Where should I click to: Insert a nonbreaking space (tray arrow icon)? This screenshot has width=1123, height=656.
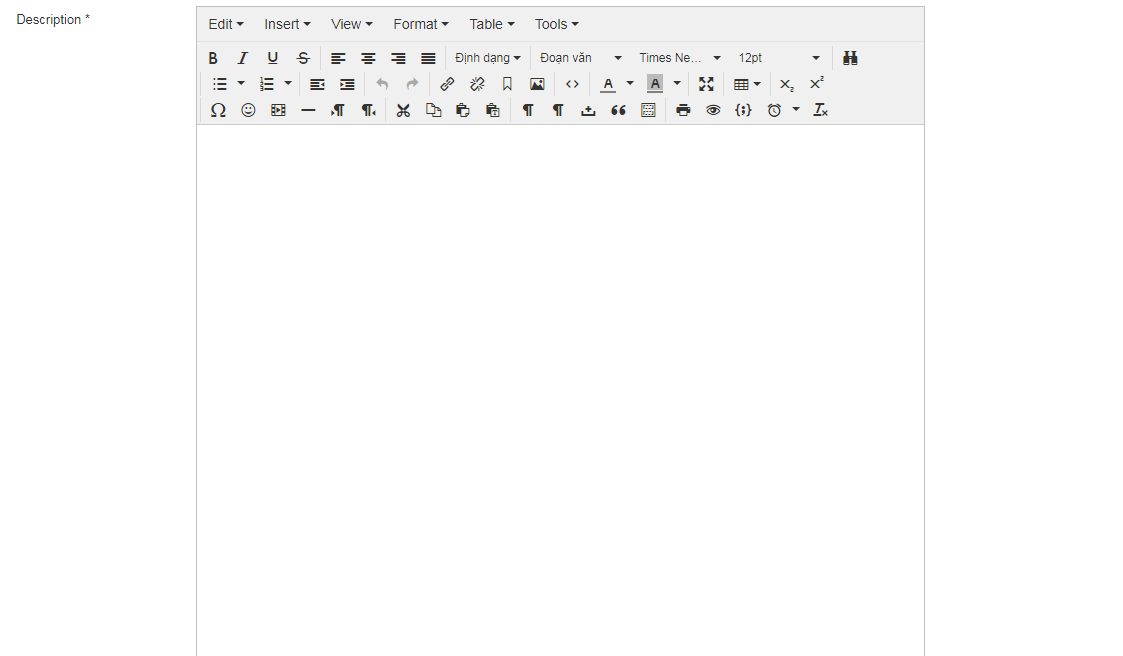tap(588, 110)
